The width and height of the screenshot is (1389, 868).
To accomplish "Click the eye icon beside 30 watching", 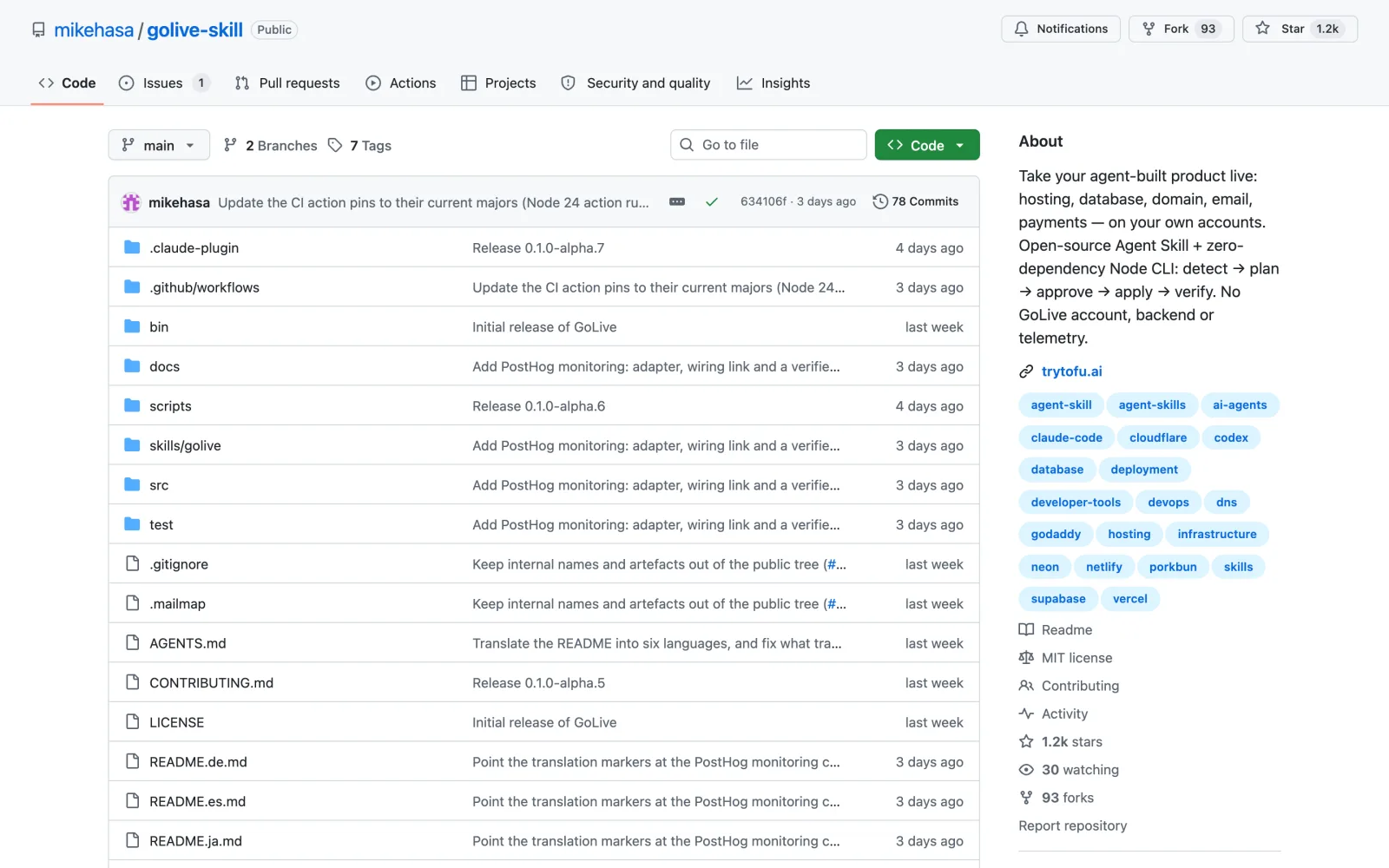I will click(x=1026, y=770).
